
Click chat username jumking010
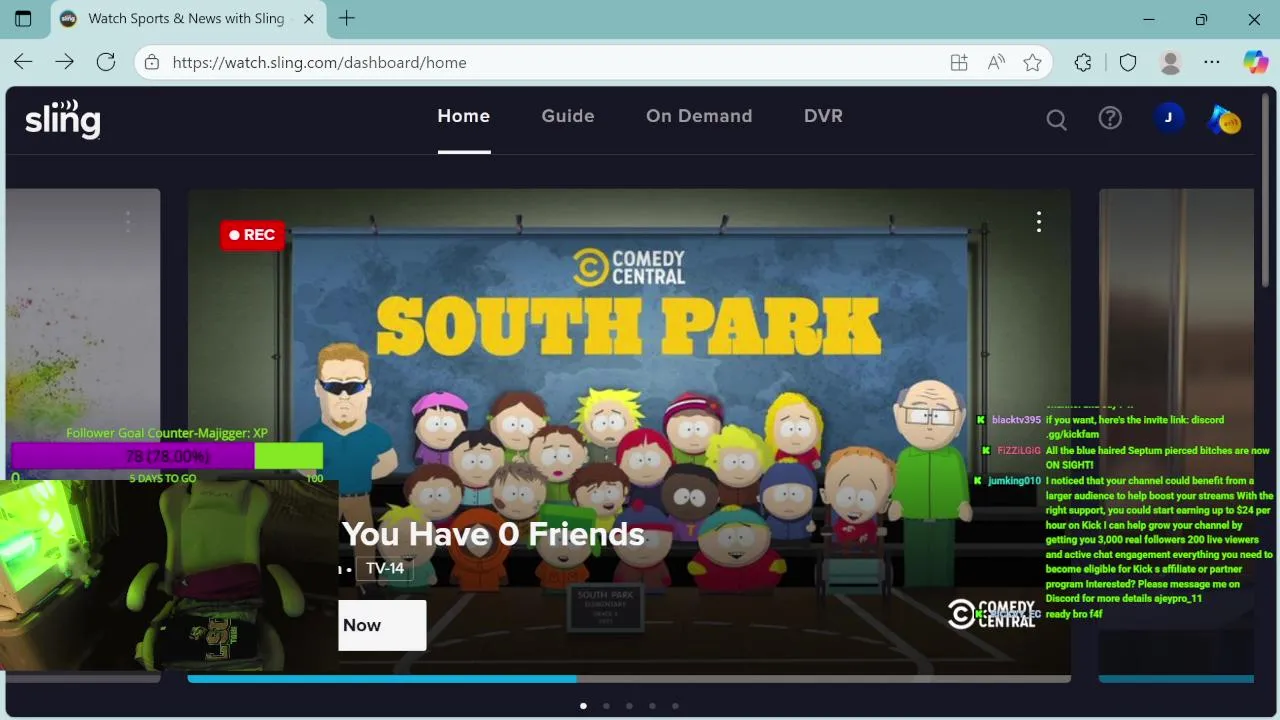pos(1014,481)
